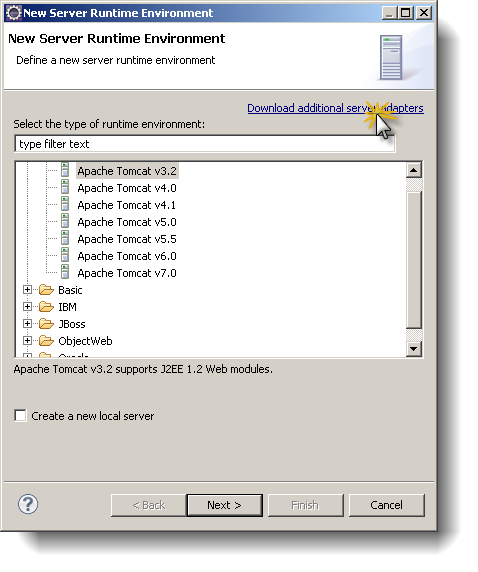Click the server icon beside Apache Tomcat v4.1

65,205
